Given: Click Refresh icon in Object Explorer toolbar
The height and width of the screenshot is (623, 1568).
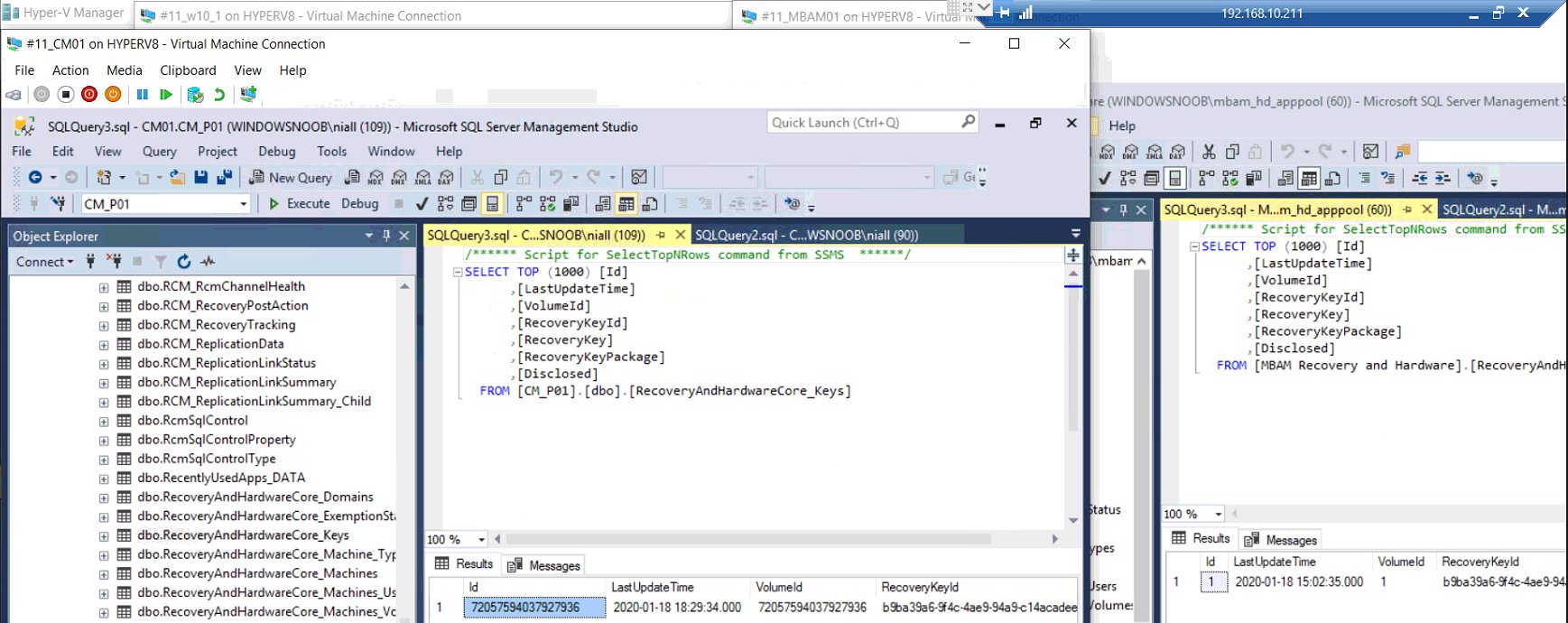Looking at the screenshot, I should coord(184,262).
